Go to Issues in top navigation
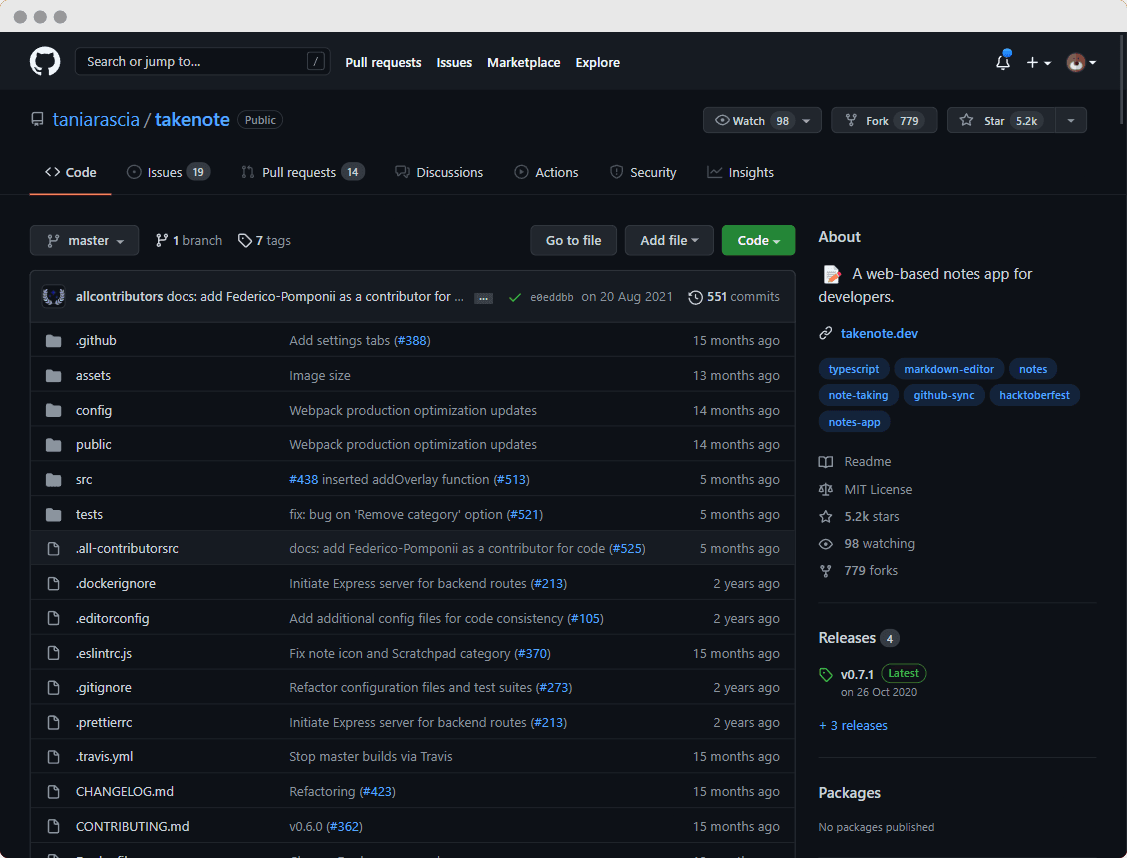 454,63
